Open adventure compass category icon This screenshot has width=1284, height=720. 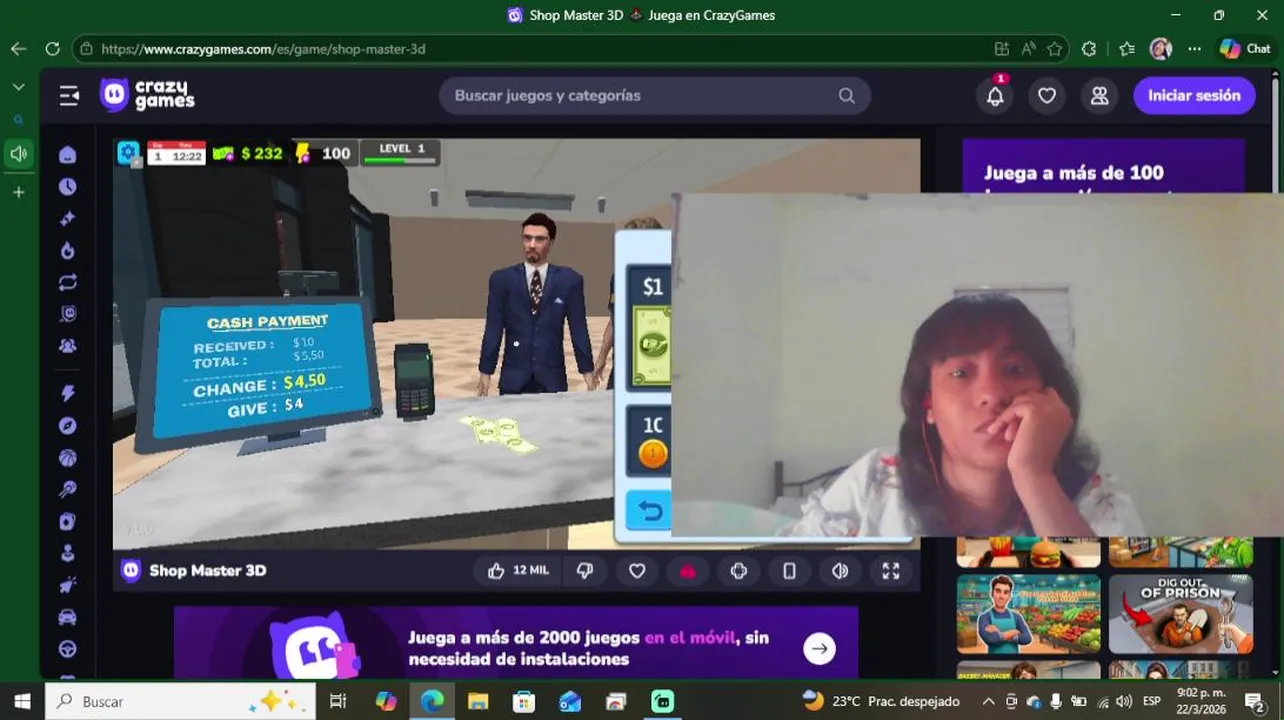pyautogui.click(x=68, y=426)
